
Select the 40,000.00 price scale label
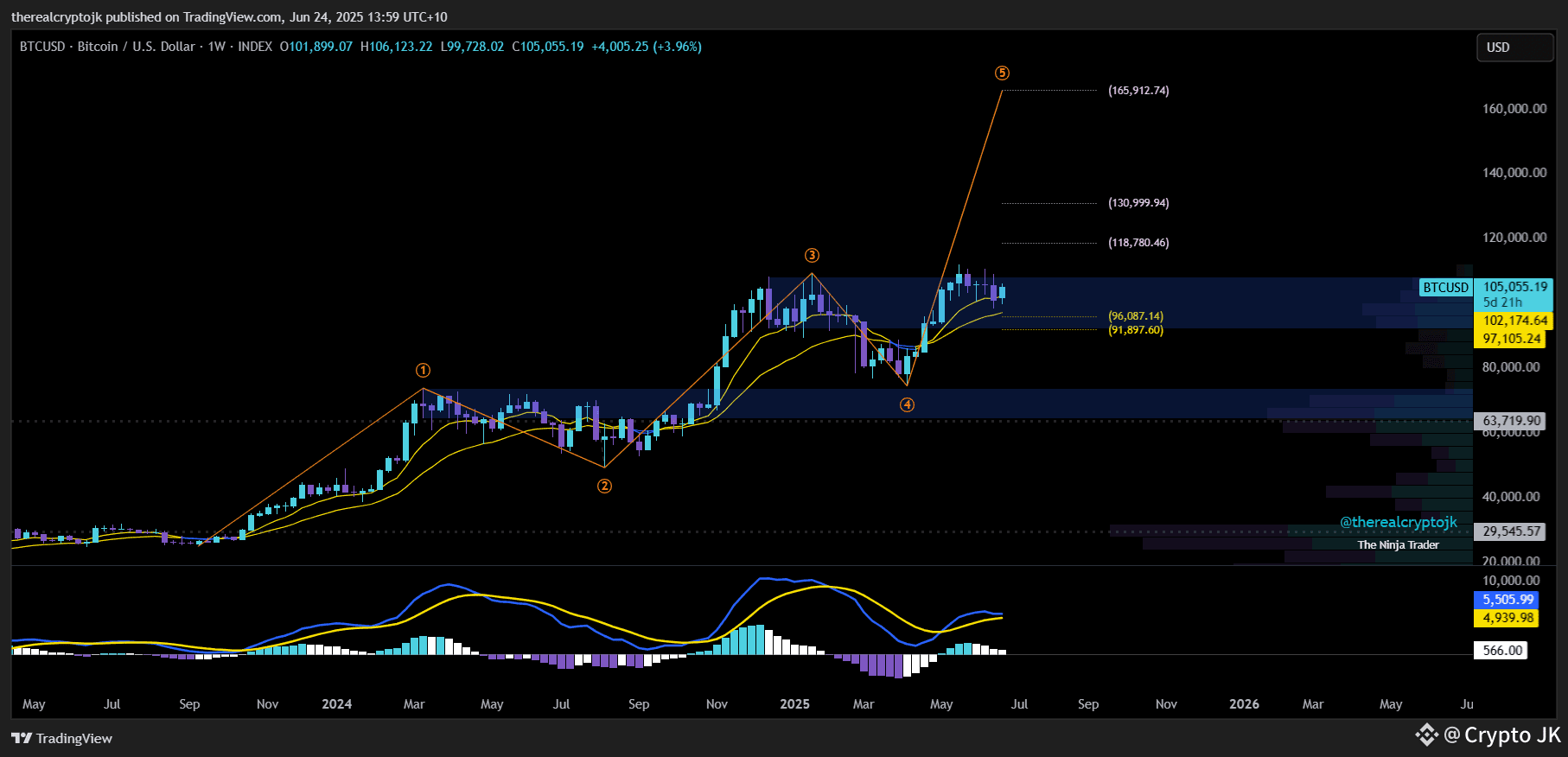point(1511,497)
